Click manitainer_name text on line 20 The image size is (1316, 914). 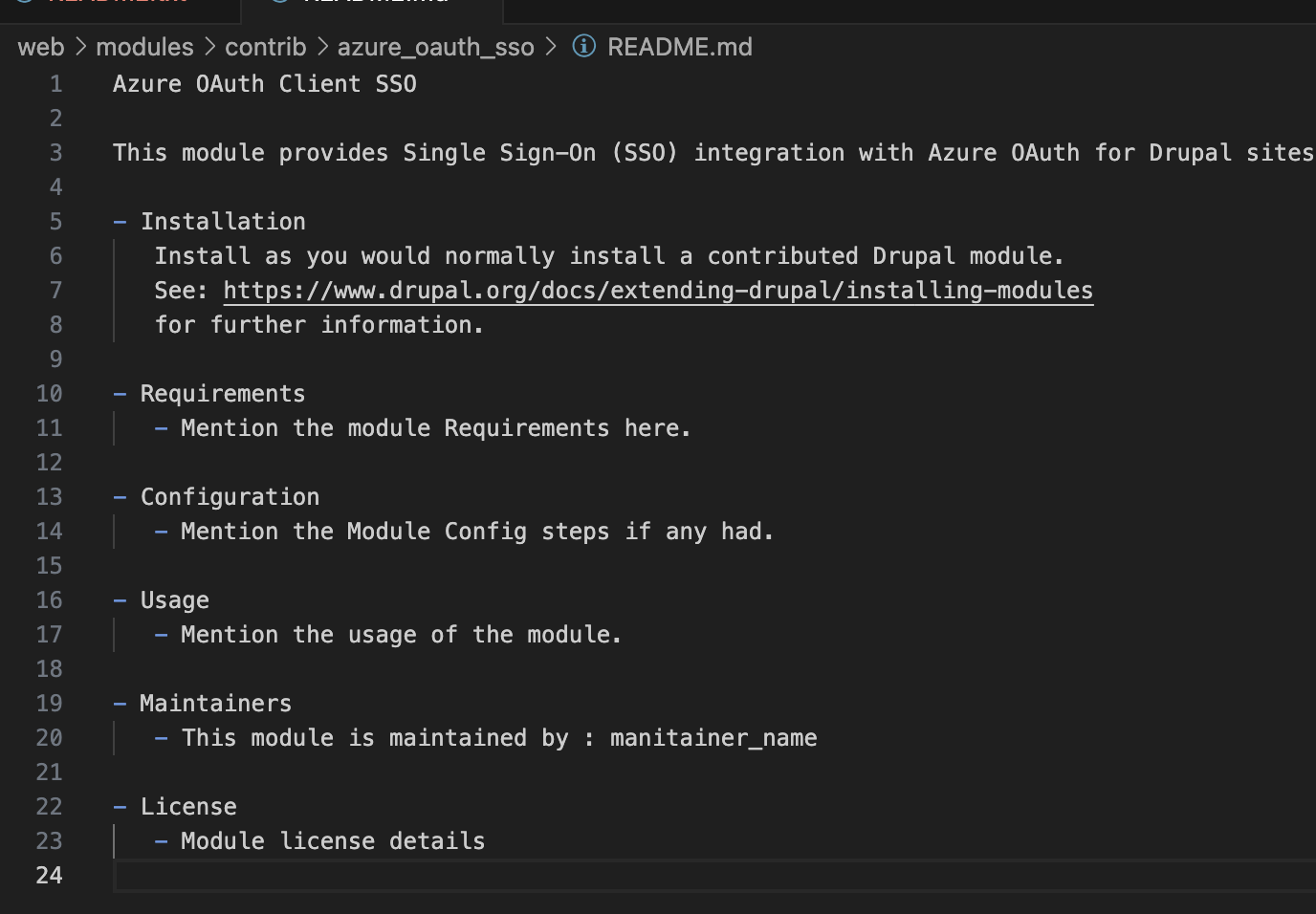point(713,737)
